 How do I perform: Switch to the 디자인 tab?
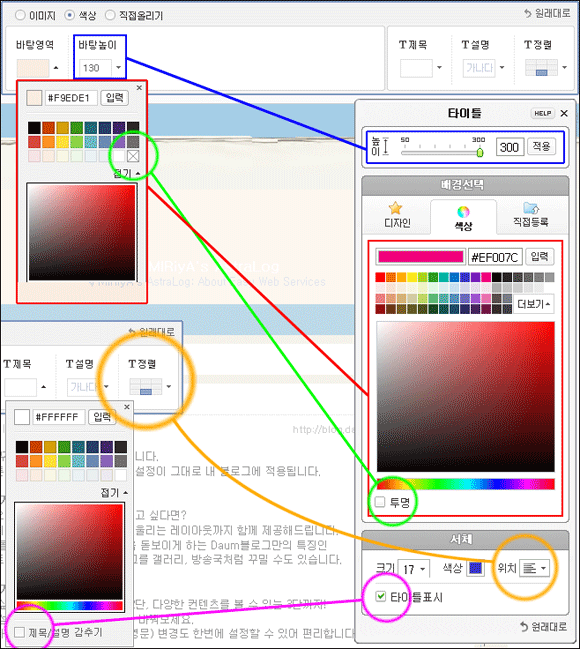(397, 216)
